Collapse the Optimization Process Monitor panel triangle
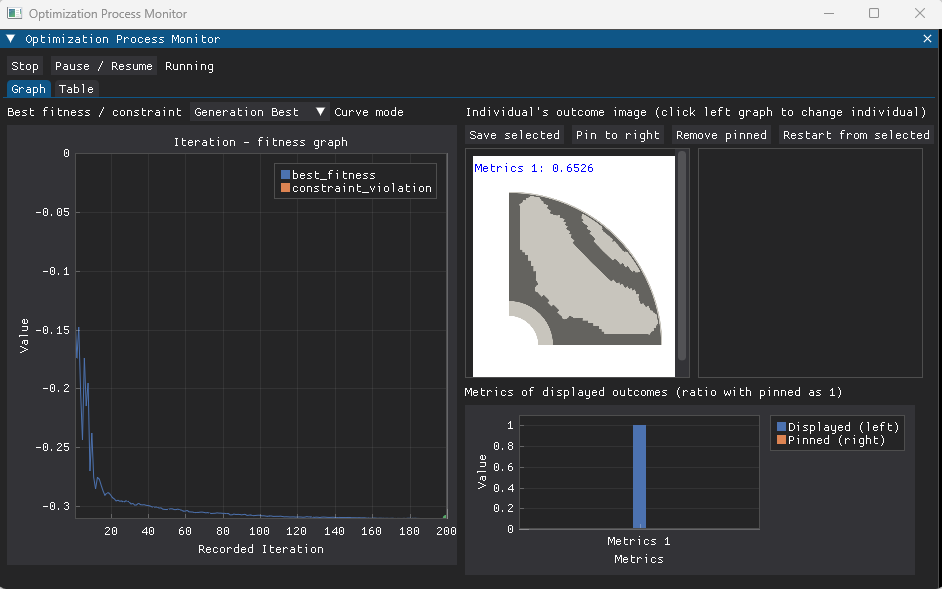 [x=11, y=39]
